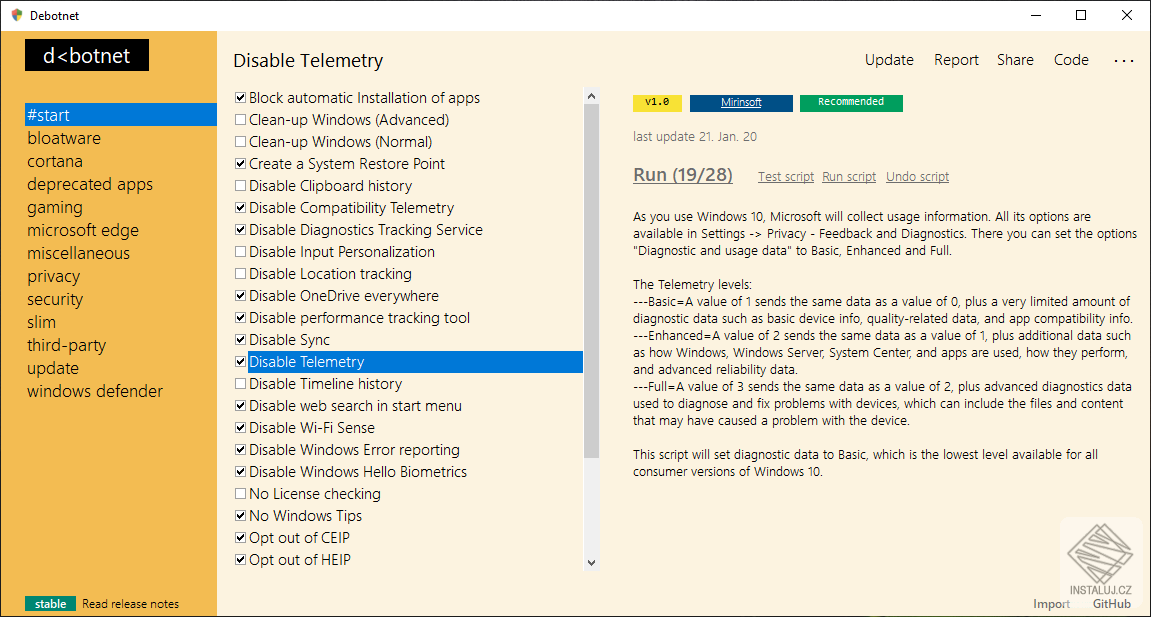This screenshot has height=617, width=1151.
Task: Open Read release notes link
Action: tap(130, 604)
